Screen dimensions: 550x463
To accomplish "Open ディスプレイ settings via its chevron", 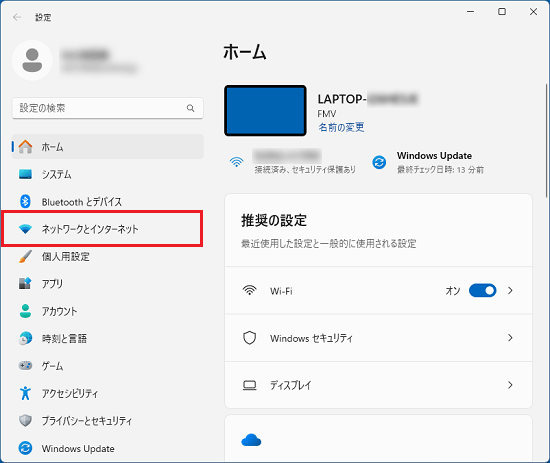I will point(510,385).
